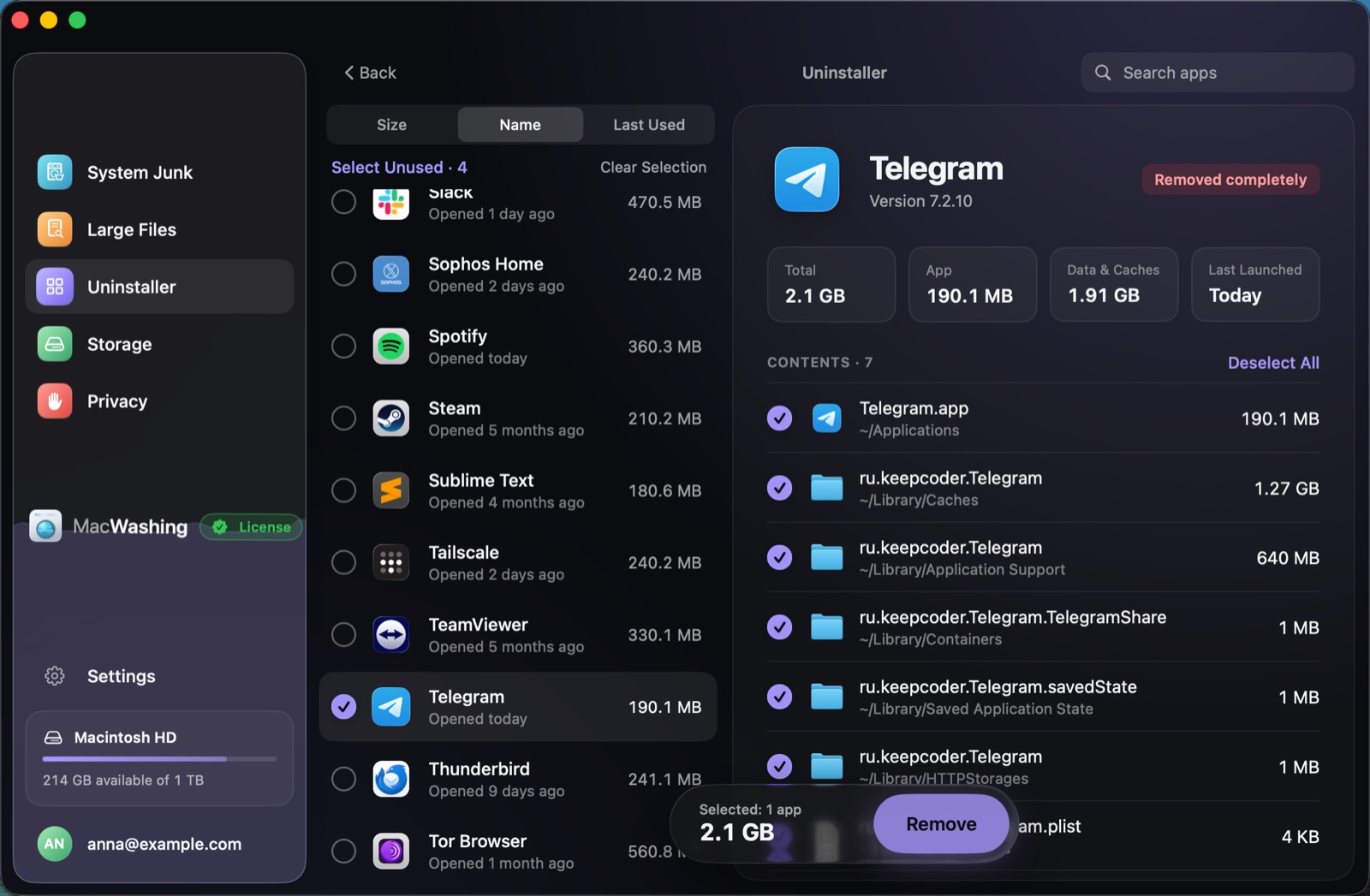Screen dimensions: 1370x896
Task: Click the AN user avatar
Action: (x=55, y=844)
